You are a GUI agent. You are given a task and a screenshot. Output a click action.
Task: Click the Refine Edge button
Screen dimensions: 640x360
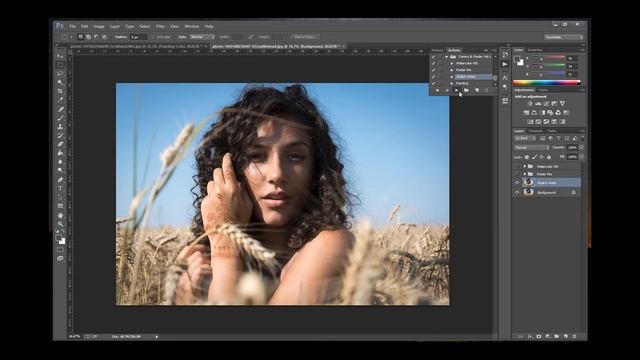pos(304,37)
